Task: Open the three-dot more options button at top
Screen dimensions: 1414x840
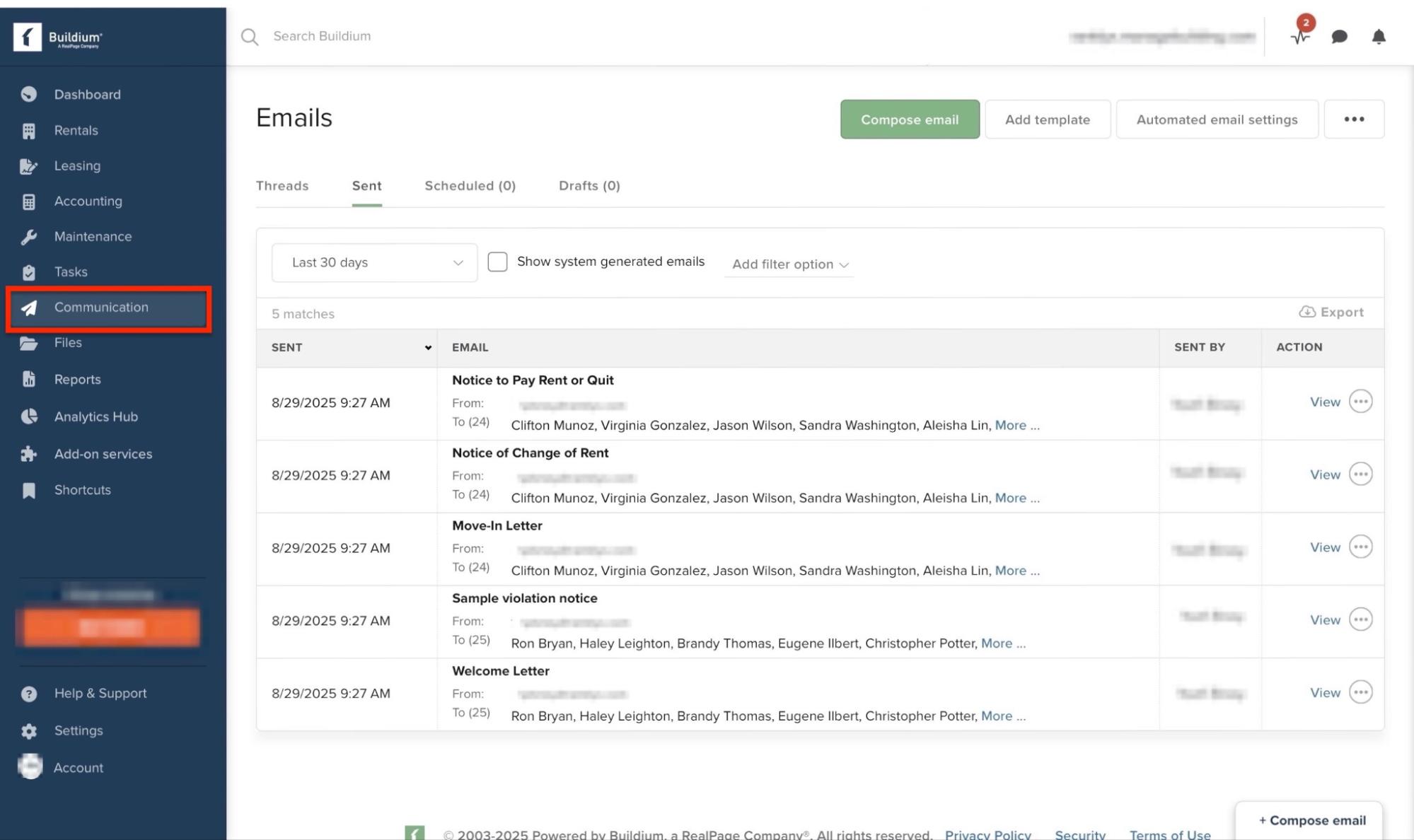Action: (x=1354, y=119)
